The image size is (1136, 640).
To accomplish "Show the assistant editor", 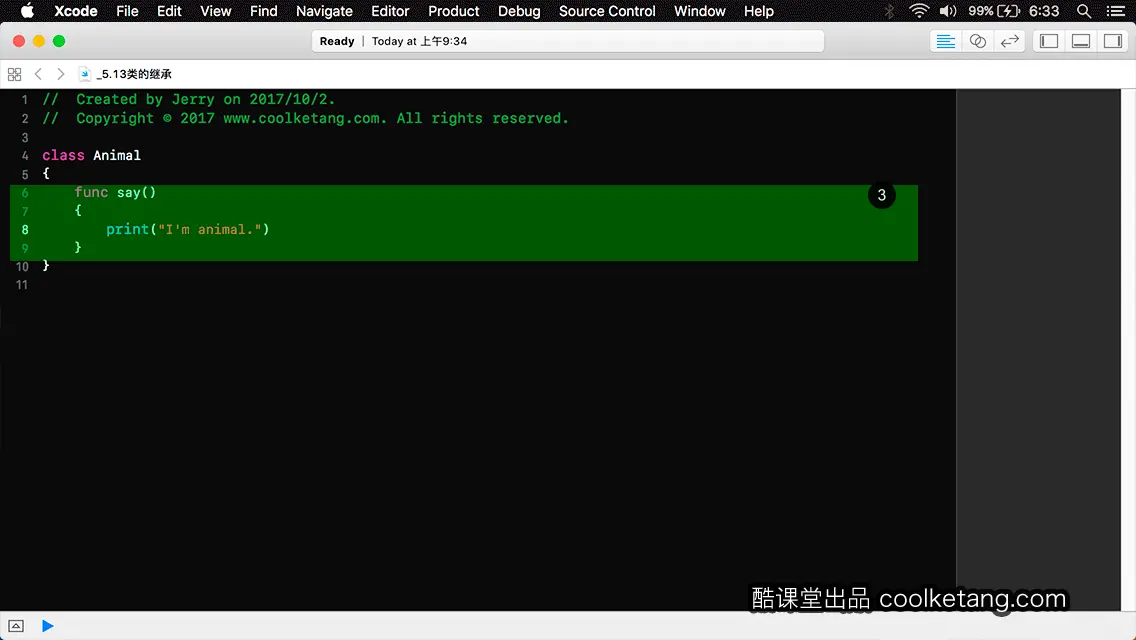I will pos(977,41).
